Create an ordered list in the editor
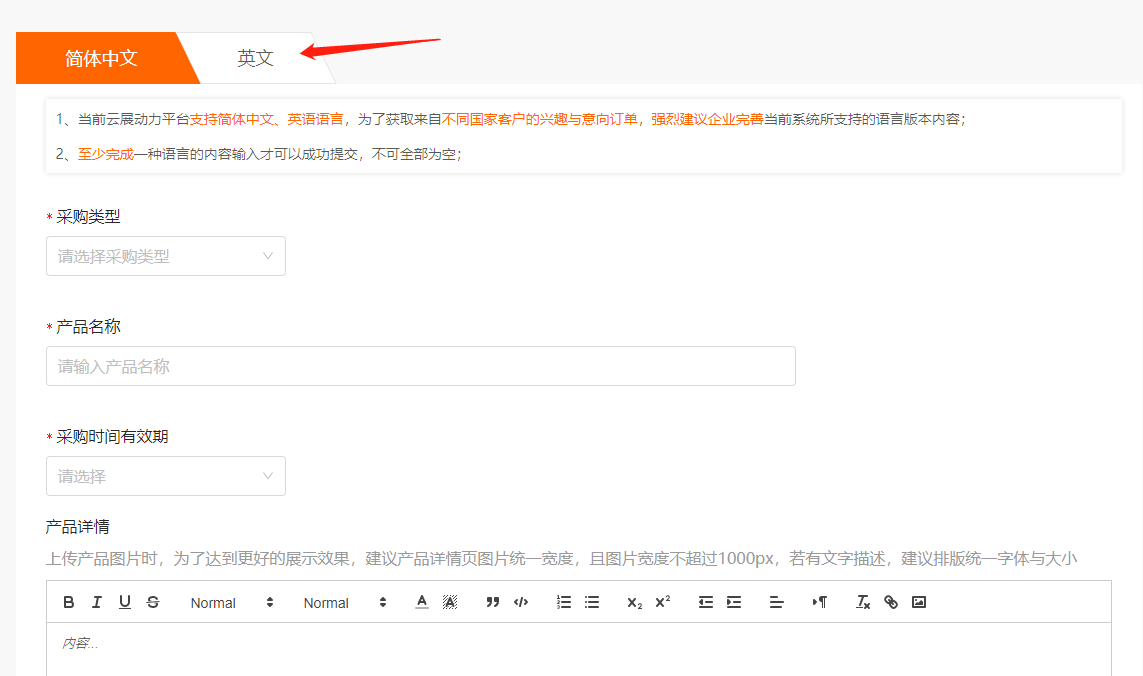The height and width of the screenshot is (676, 1143). (563, 602)
